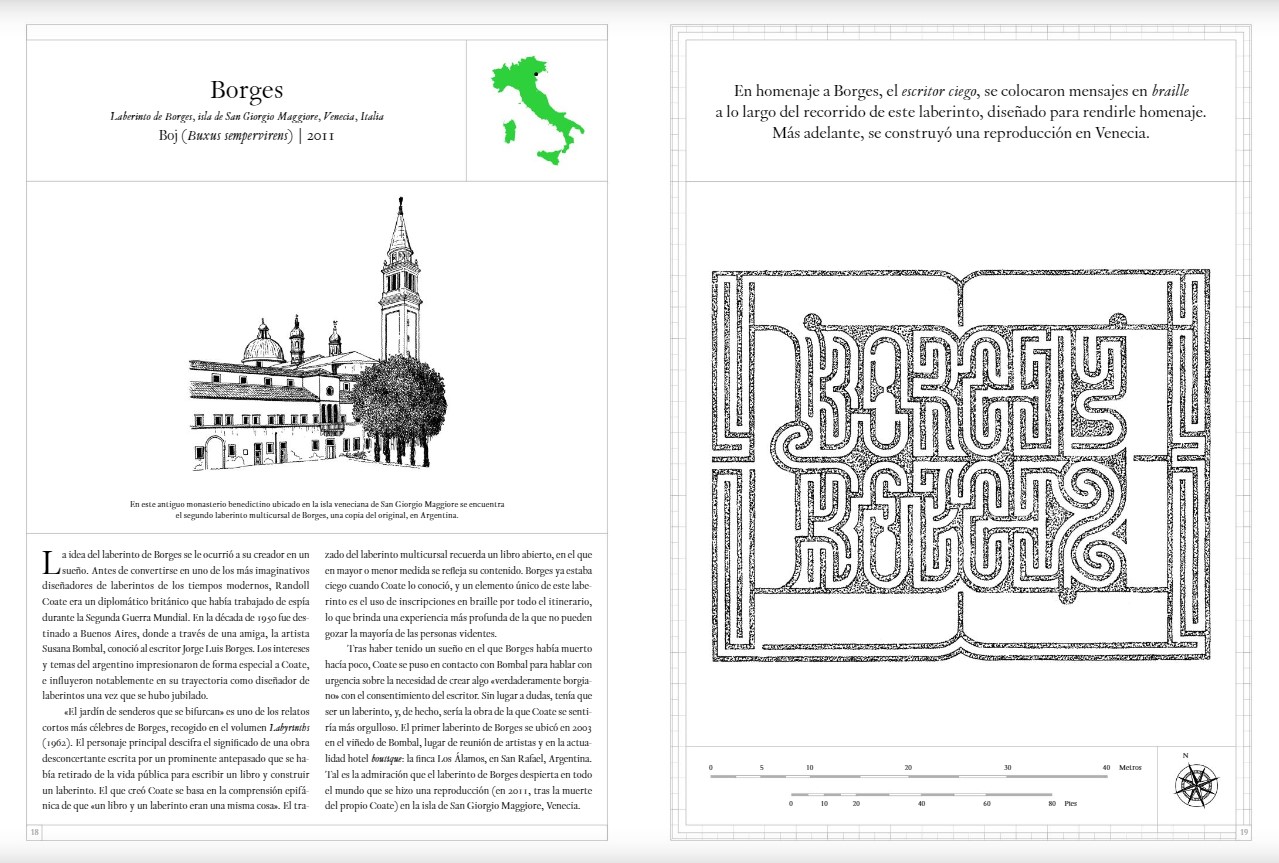Click the bell tower in the monastery drawing
The width and height of the screenshot is (1279, 863).
(x=399, y=280)
